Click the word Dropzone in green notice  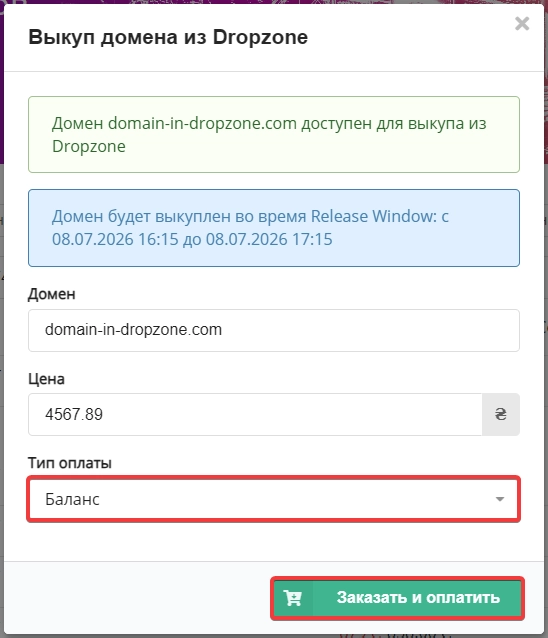click(89, 146)
